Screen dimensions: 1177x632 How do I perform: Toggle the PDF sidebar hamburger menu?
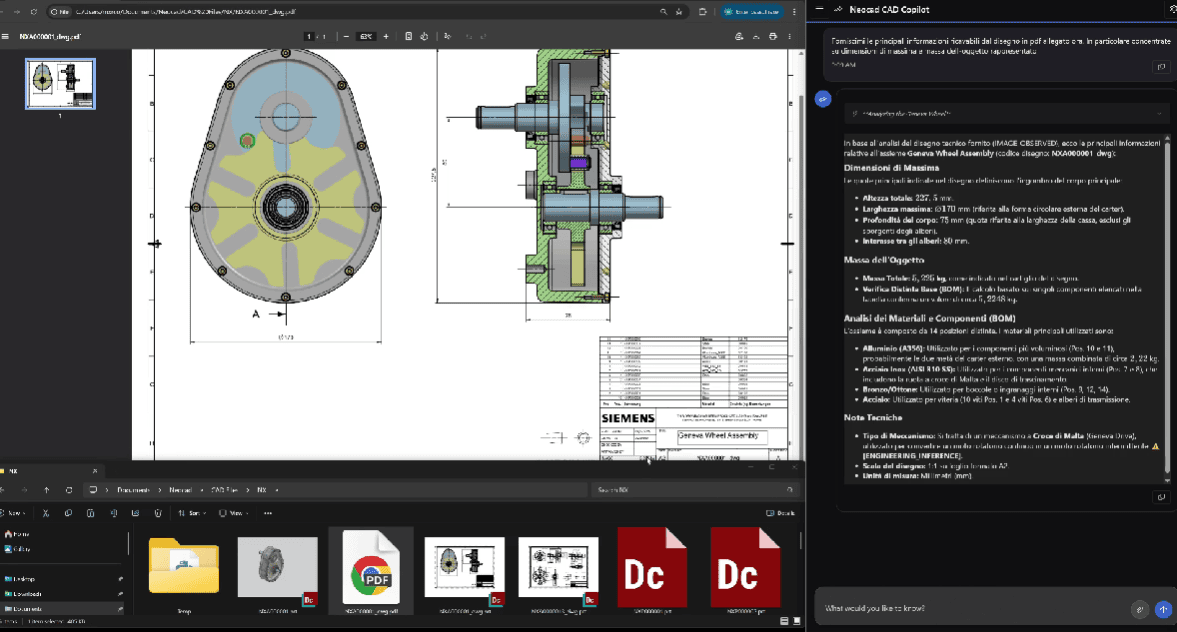point(5,36)
